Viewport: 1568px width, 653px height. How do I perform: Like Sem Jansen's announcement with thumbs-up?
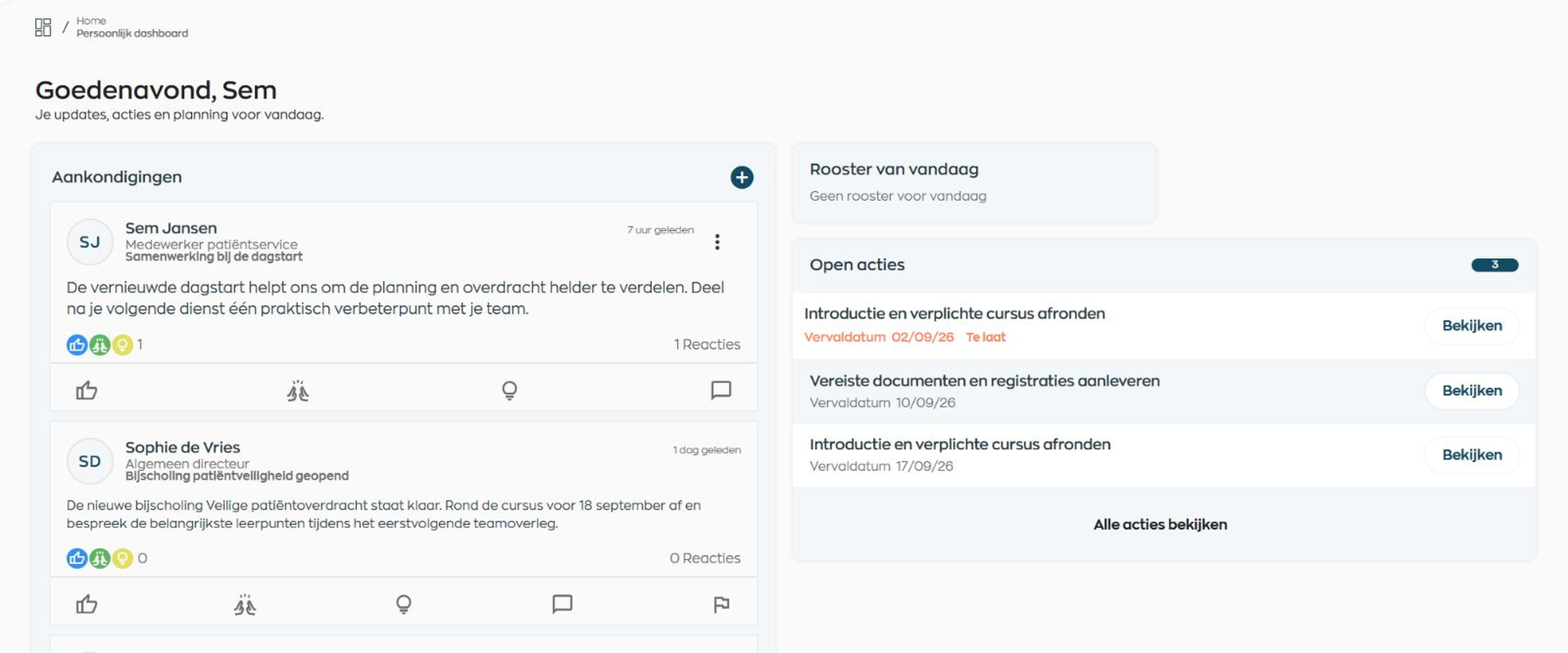(87, 391)
